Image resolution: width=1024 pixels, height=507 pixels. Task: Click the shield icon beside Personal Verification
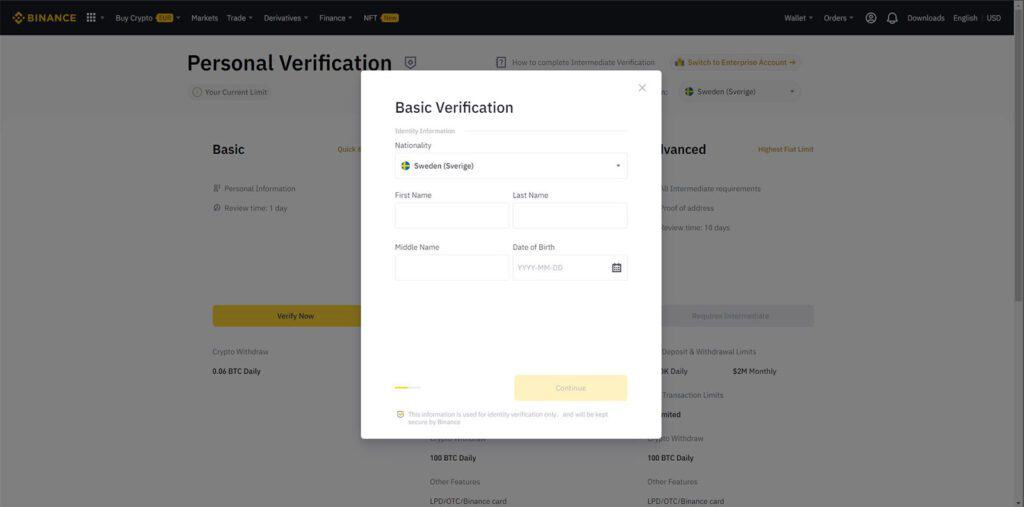(410, 63)
